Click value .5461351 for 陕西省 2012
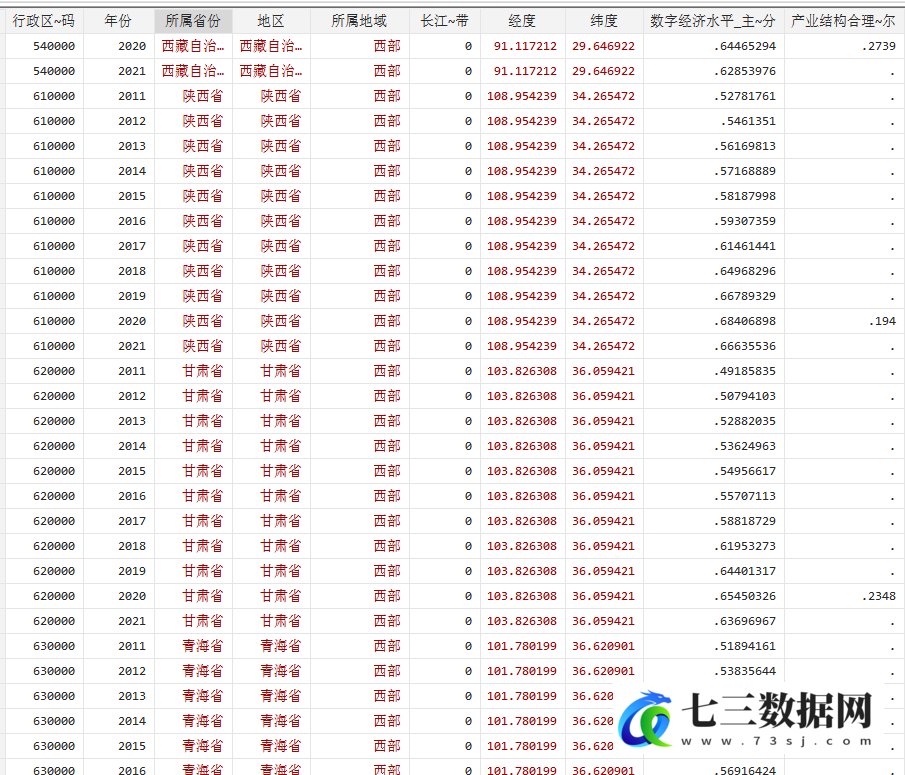This screenshot has width=905, height=775. coord(749,121)
